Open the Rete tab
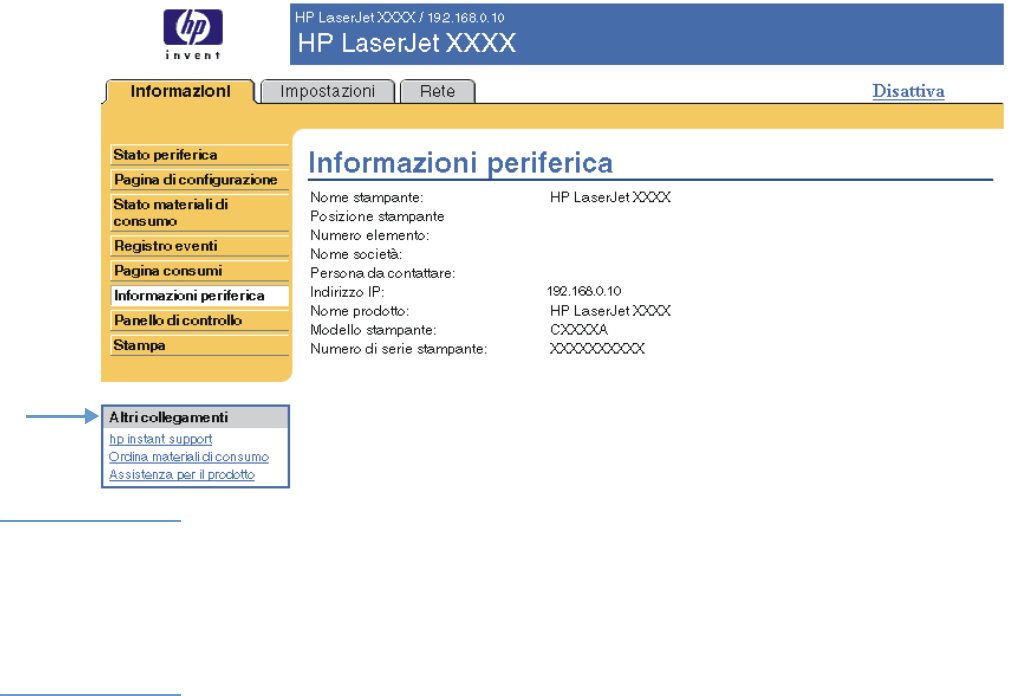 [437, 92]
